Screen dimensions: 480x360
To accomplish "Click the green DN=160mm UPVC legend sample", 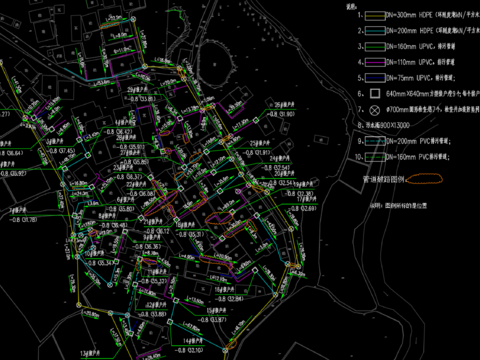I will pos(375,47).
